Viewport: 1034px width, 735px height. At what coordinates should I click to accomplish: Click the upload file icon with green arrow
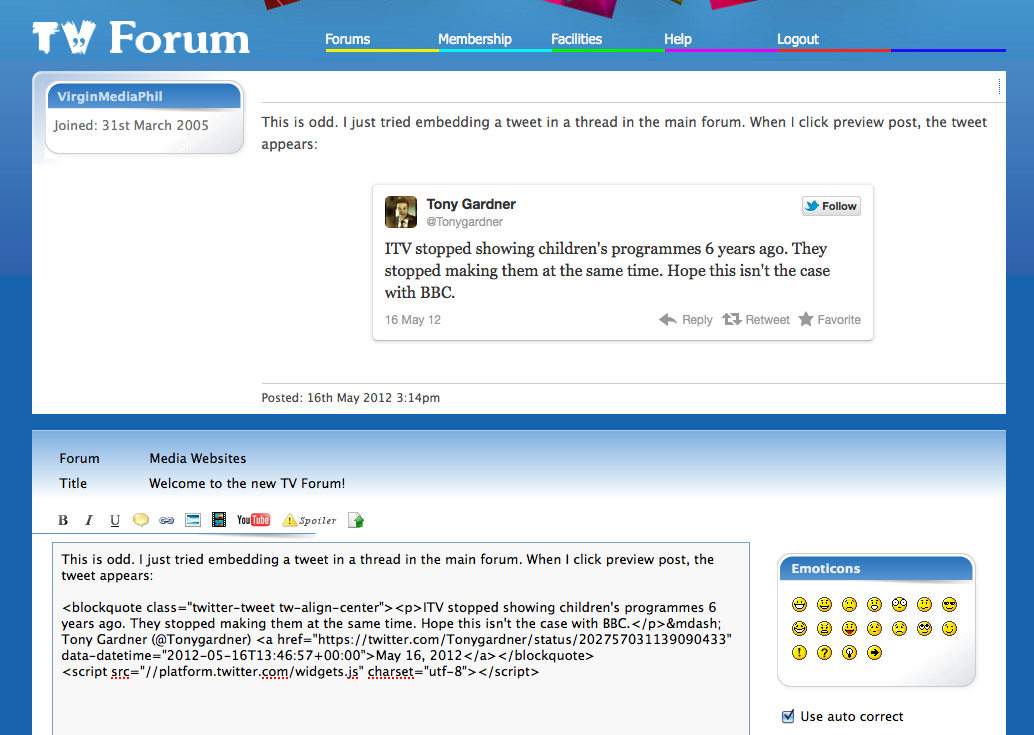[x=356, y=520]
